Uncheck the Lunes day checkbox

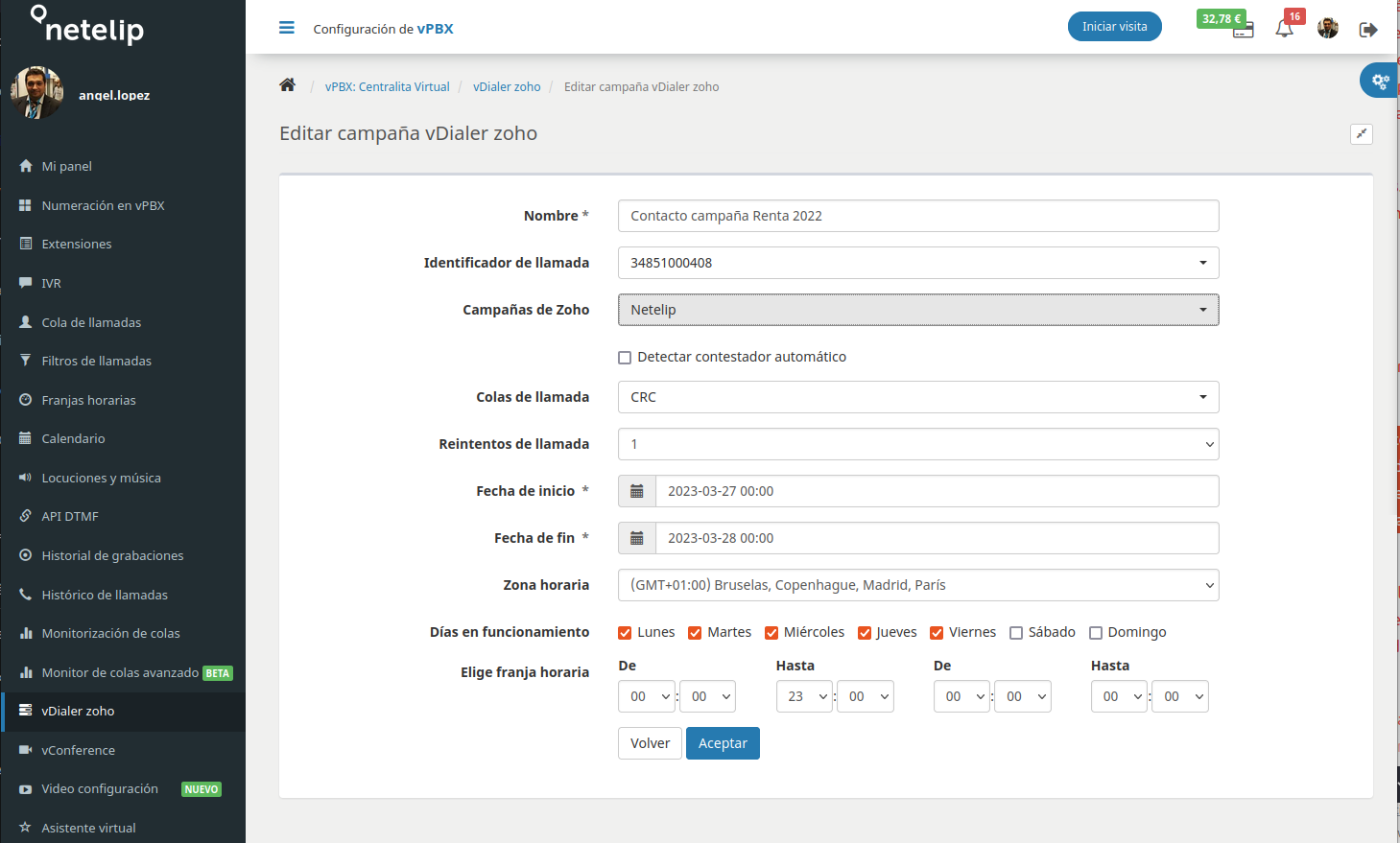tap(625, 633)
